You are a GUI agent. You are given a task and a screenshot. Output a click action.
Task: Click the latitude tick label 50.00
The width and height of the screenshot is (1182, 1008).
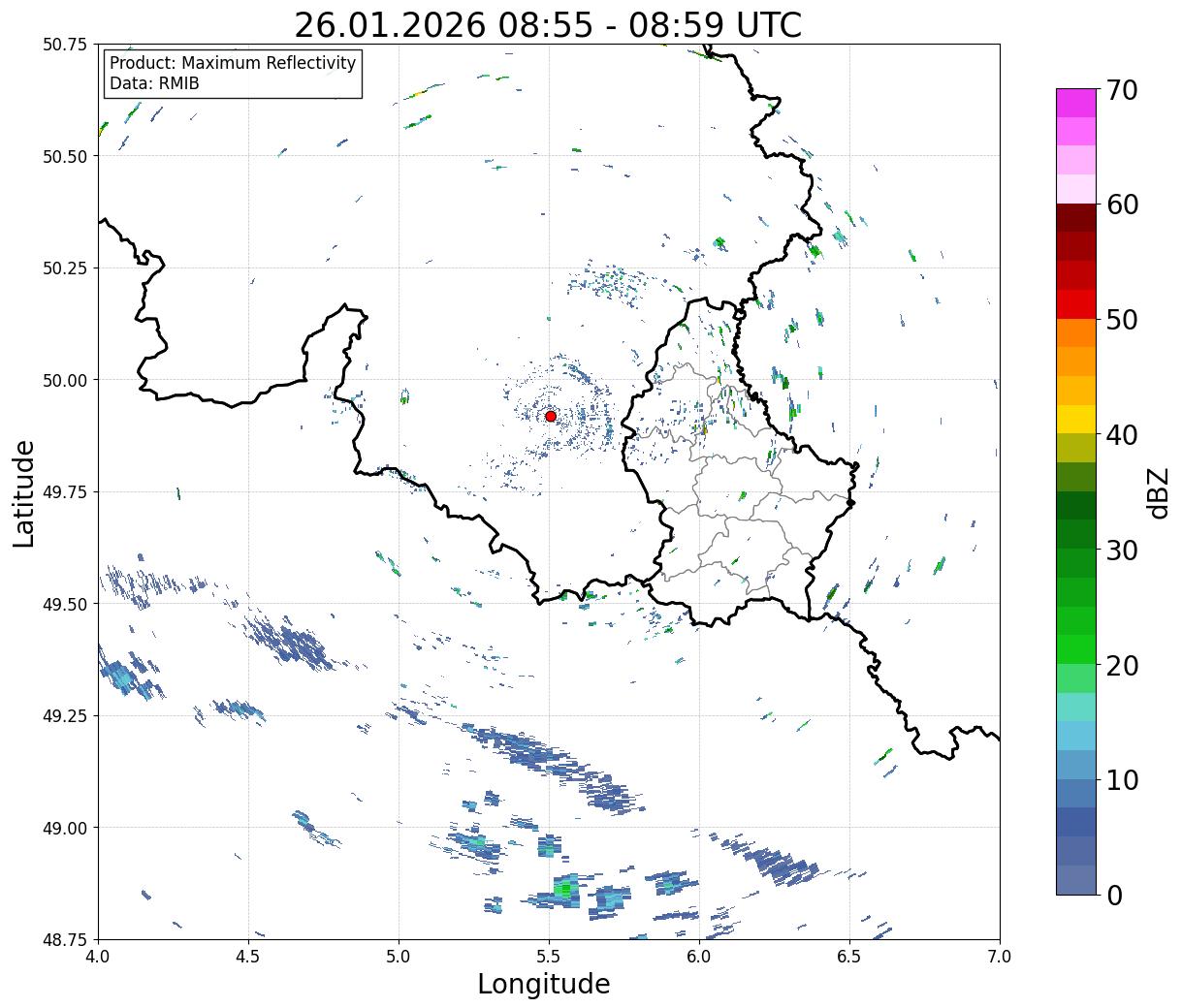coord(65,380)
